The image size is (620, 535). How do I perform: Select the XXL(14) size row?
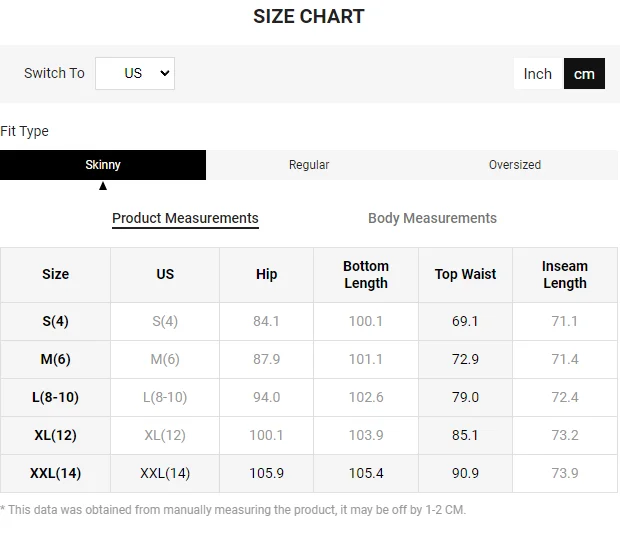[56, 473]
